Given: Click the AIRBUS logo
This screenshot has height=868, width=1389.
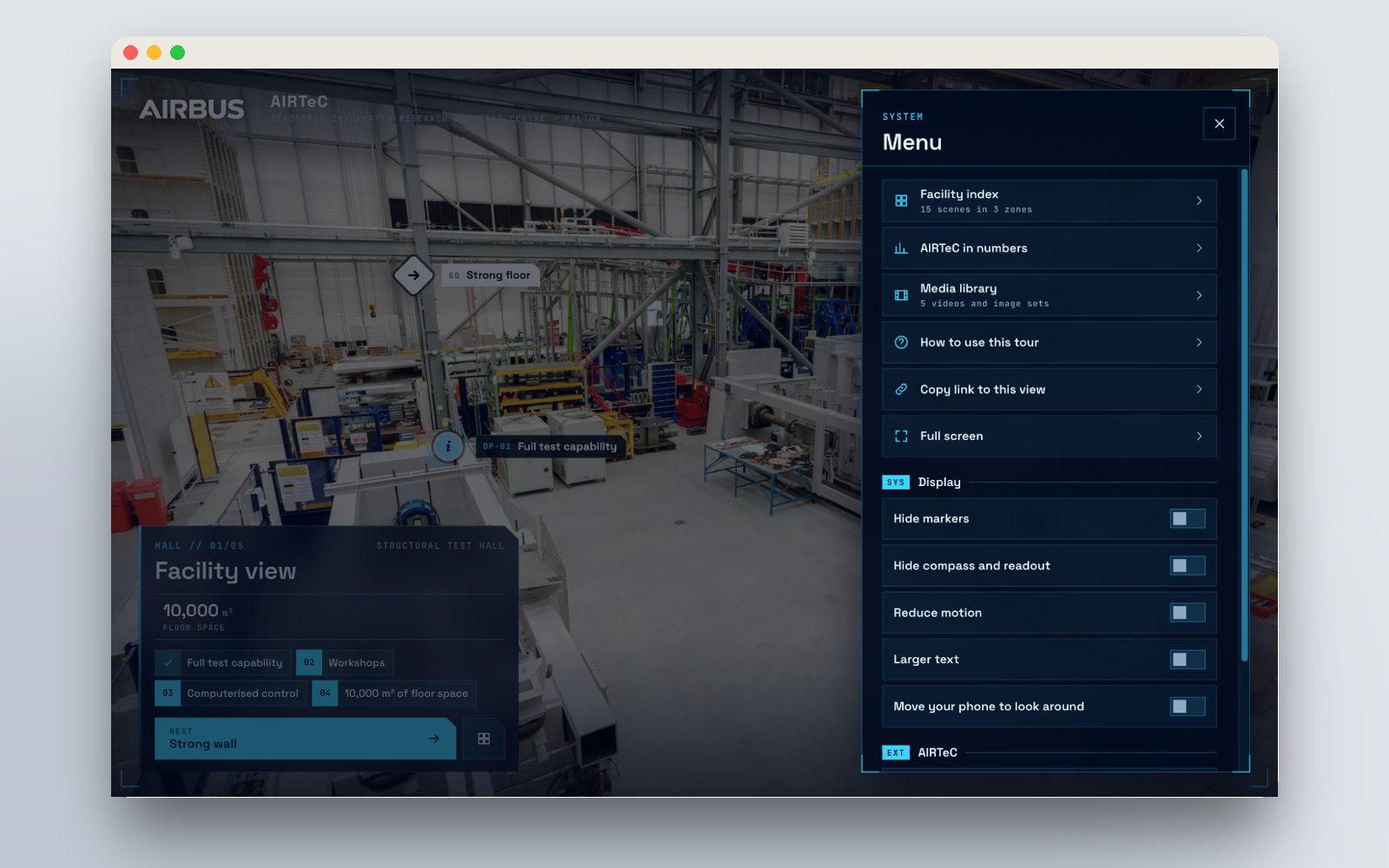Looking at the screenshot, I should coord(192,109).
